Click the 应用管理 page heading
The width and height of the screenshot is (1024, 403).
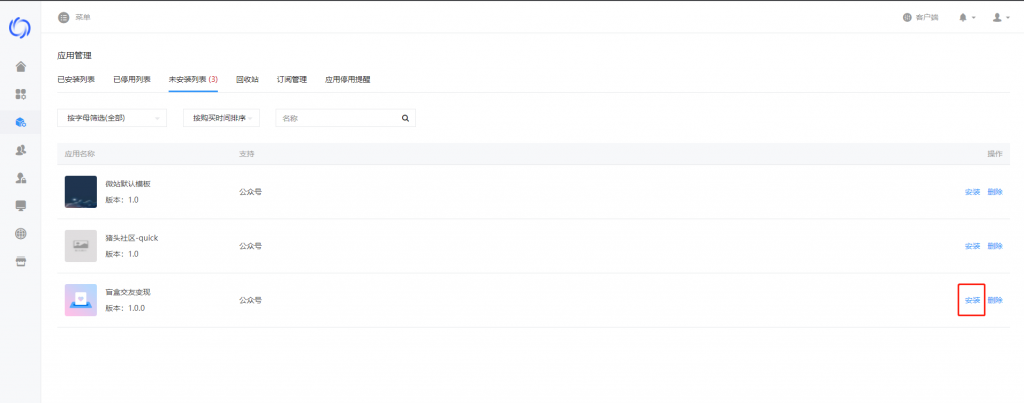74,56
